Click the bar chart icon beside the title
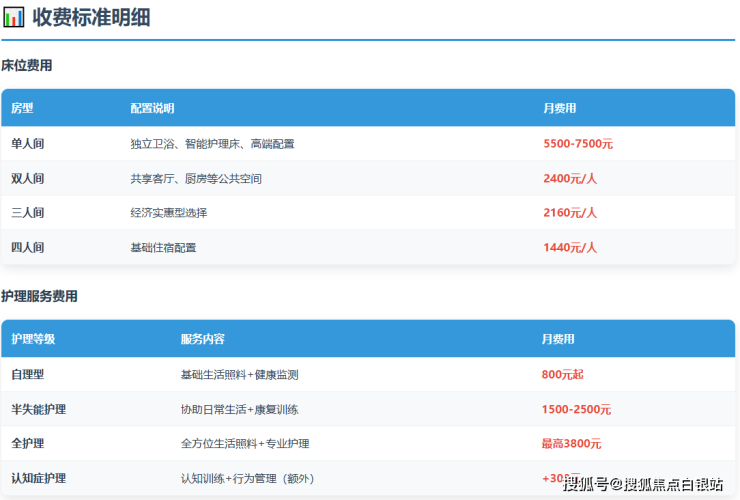Viewport: 740px width, 500px height. [14, 17]
